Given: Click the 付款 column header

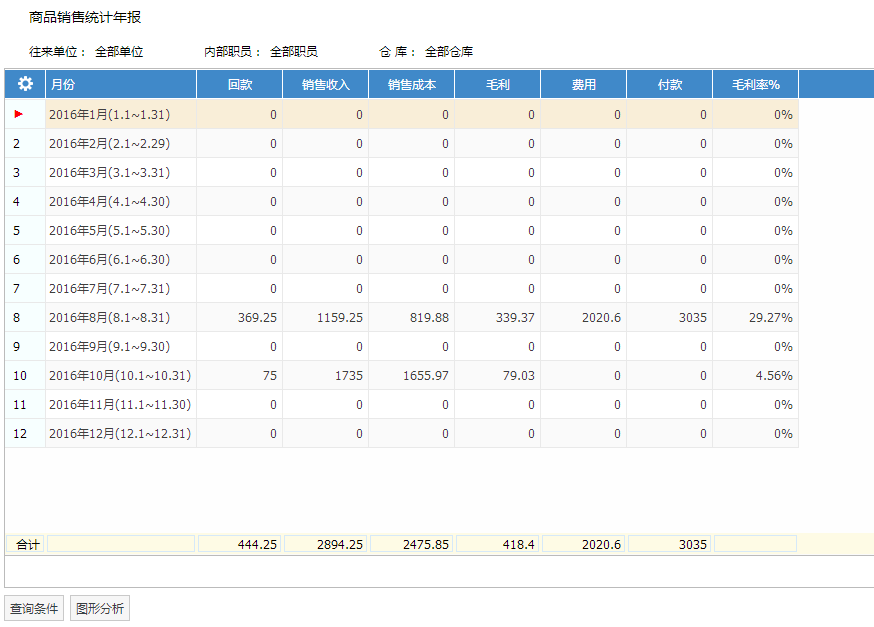Looking at the screenshot, I should point(669,84).
